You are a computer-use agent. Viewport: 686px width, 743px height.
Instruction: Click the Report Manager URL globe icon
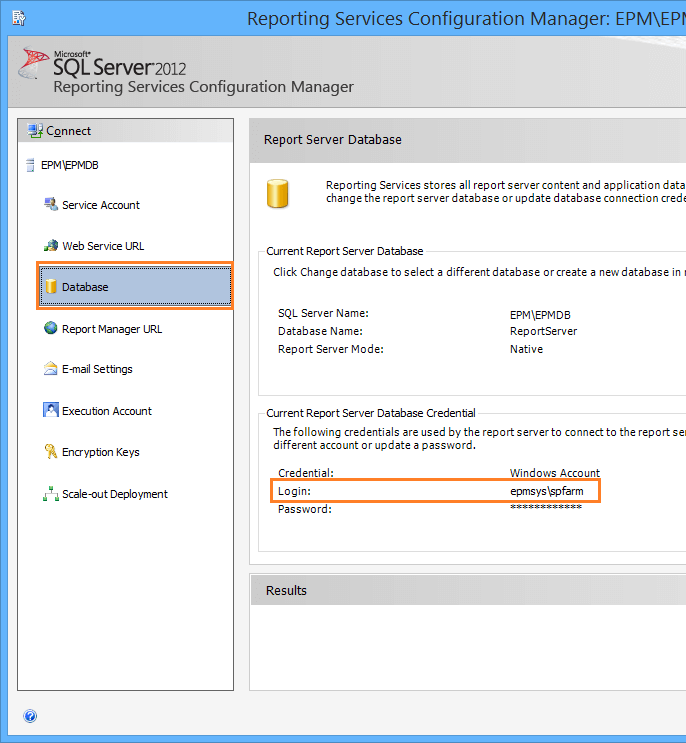coord(51,328)
